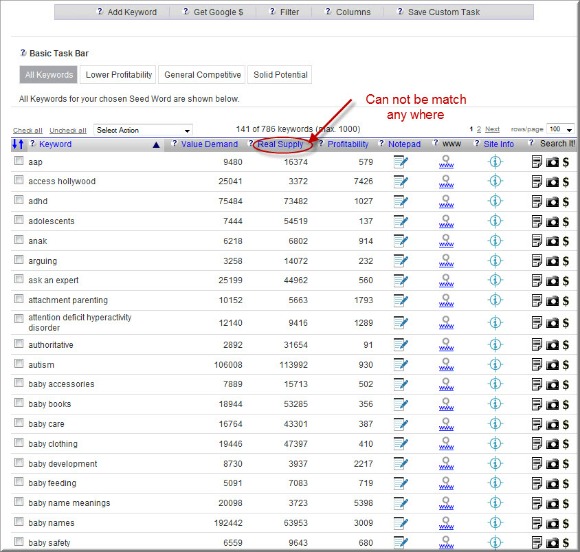Image resolution: width=580 pixels, height=552 pixels.
Task: Open Columns toolbar option
Action: pos(353,12)
